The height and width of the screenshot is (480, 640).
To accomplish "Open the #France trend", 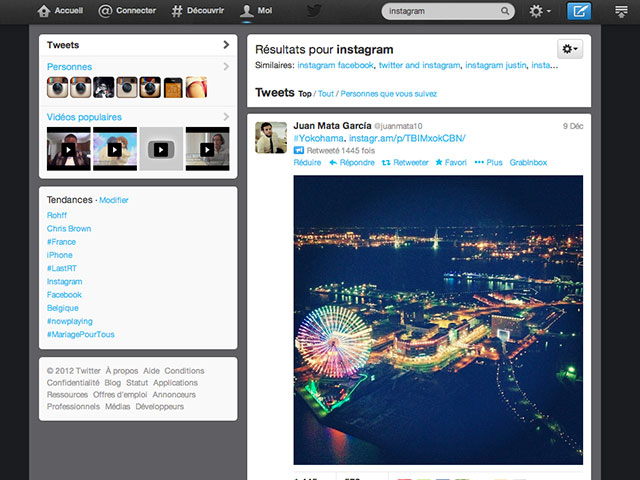I will click(x=61, y=242).
